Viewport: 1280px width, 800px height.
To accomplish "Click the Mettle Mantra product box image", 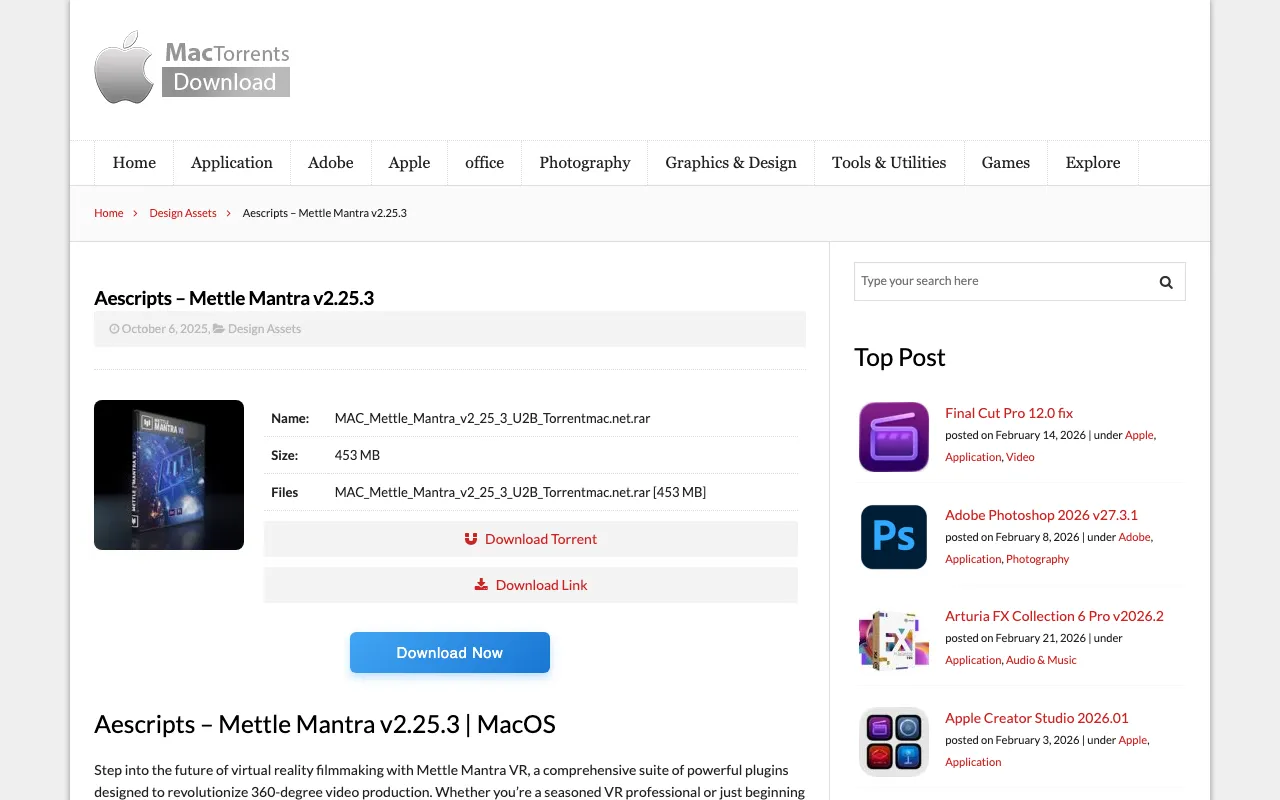I will 169,475.
